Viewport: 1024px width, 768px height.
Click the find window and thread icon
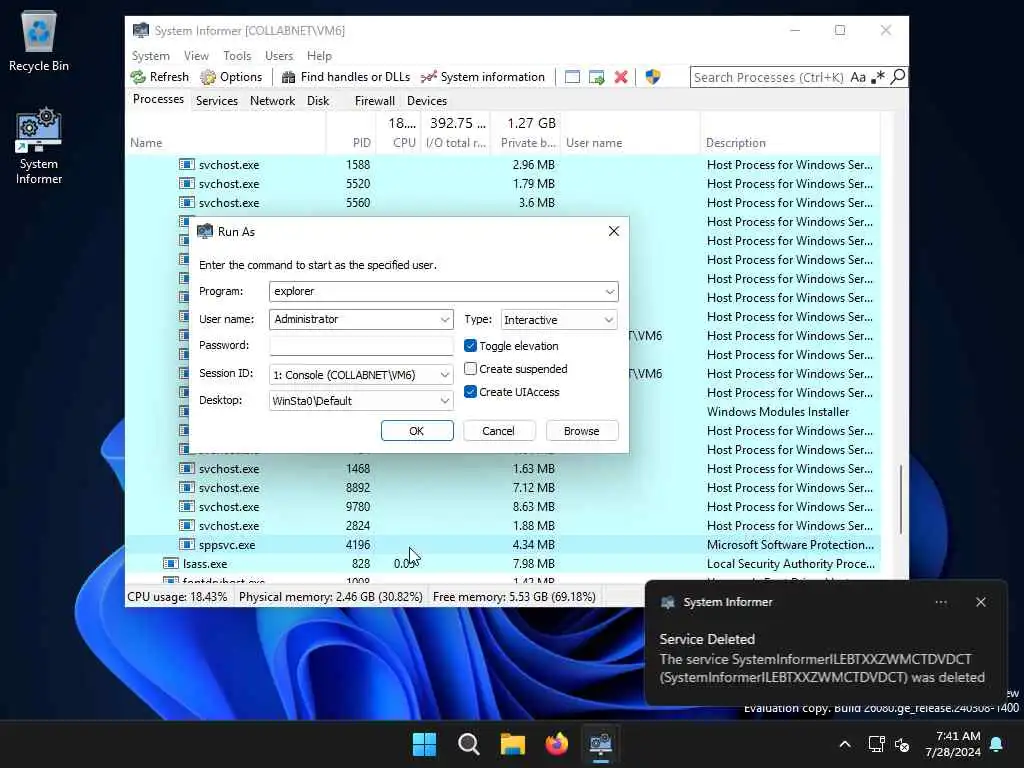point(596,77)
